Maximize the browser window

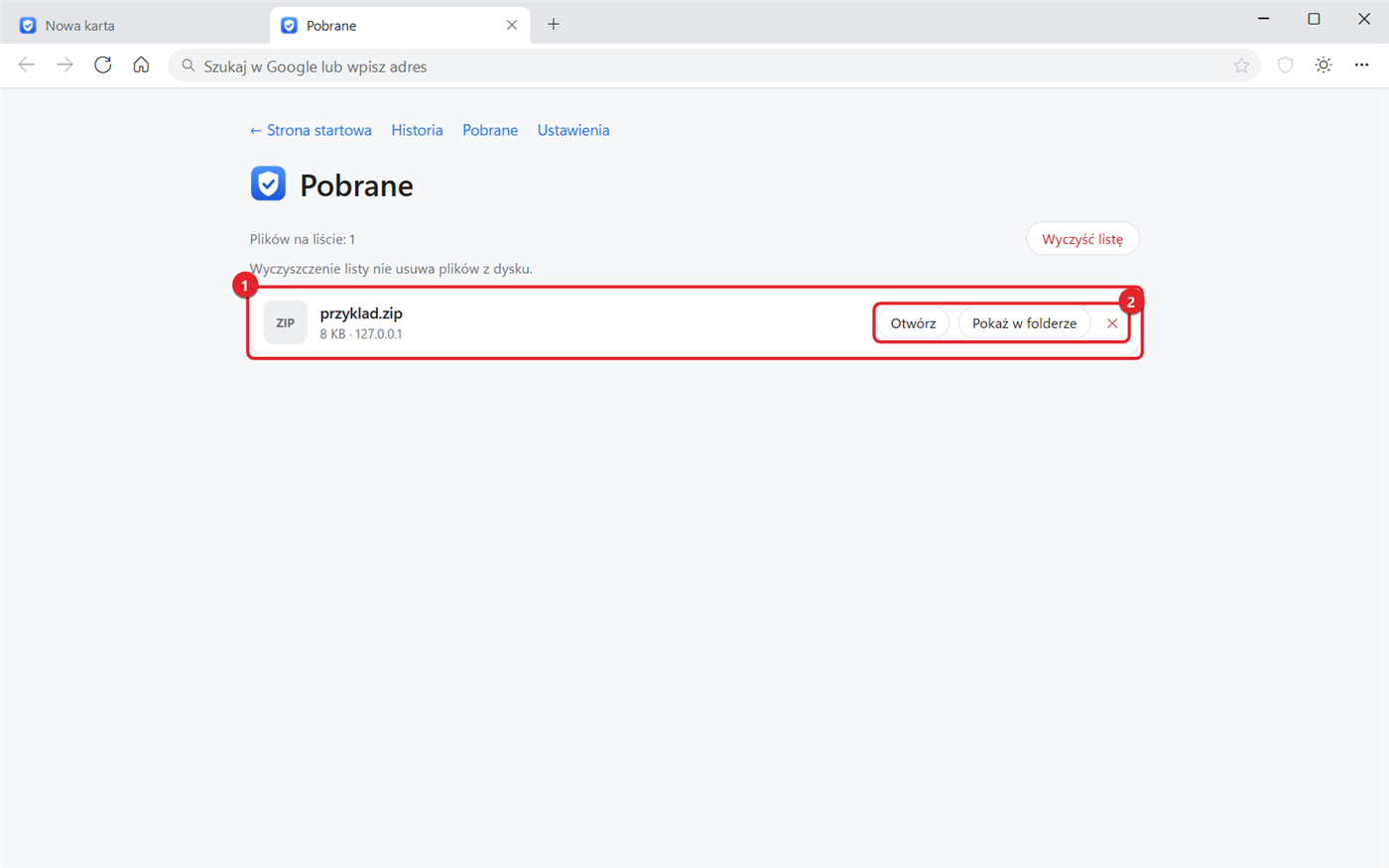coord(1314,19)
